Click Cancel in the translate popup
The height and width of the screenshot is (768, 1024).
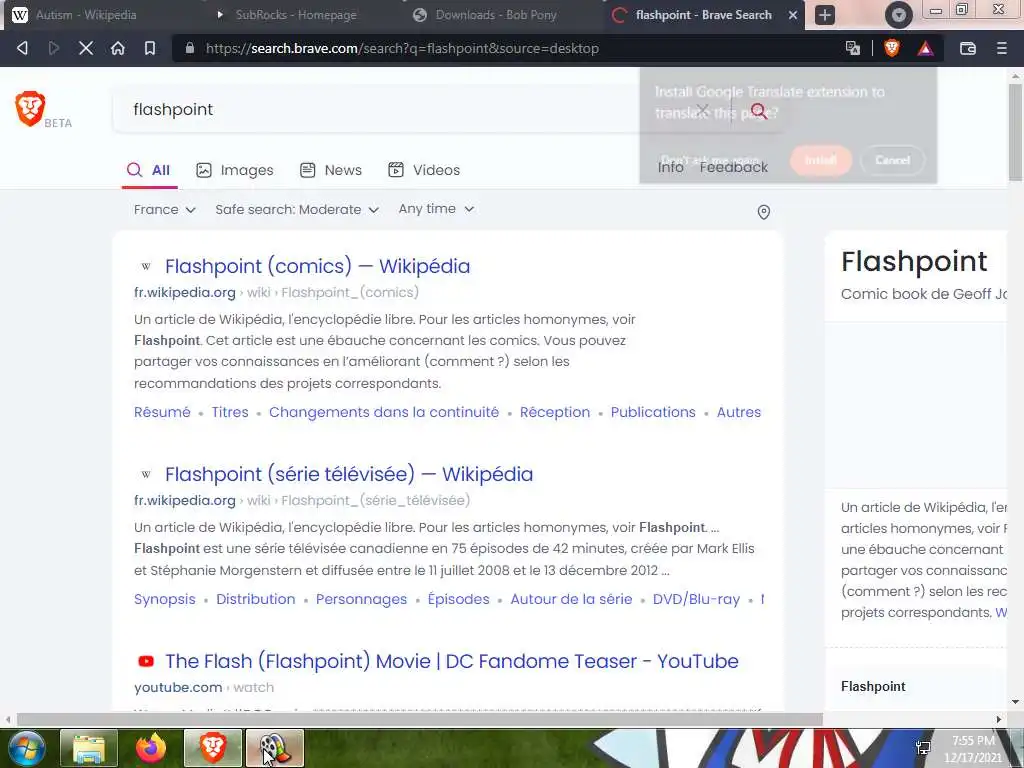[892, 161]
